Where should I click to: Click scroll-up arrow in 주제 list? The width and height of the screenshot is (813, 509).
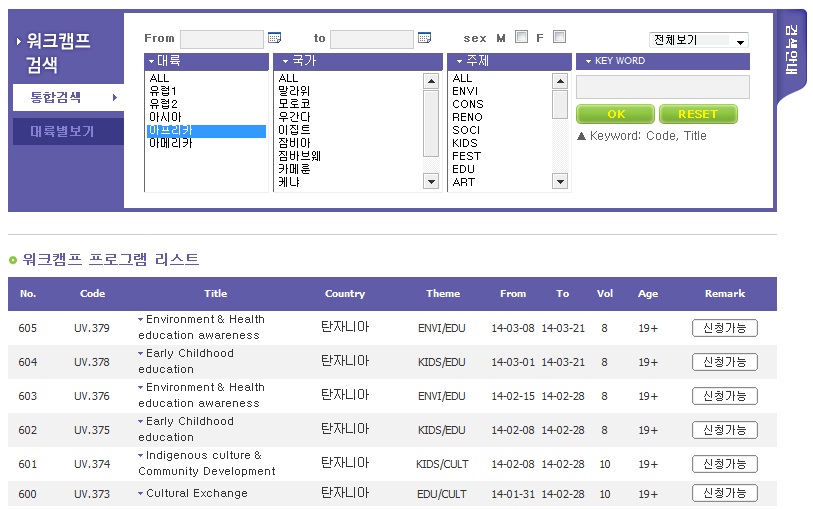pos(560,82)
